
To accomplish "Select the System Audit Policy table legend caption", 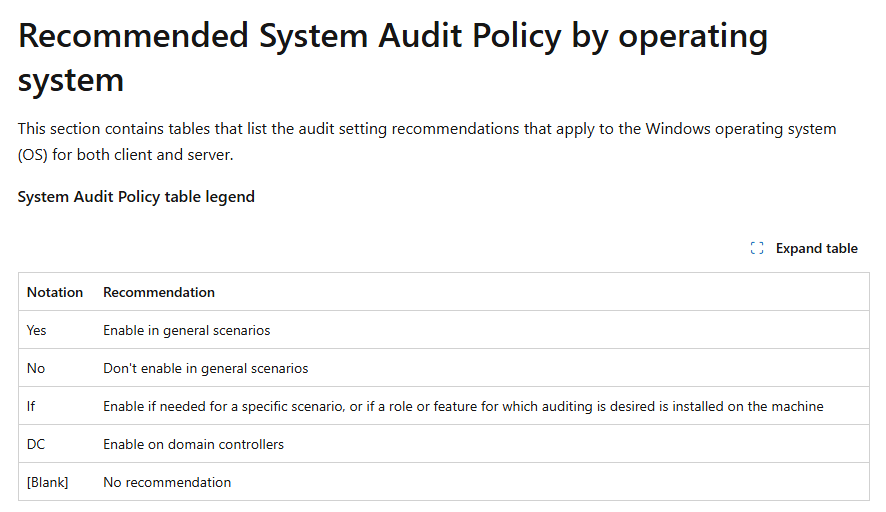I will point(136,197).
